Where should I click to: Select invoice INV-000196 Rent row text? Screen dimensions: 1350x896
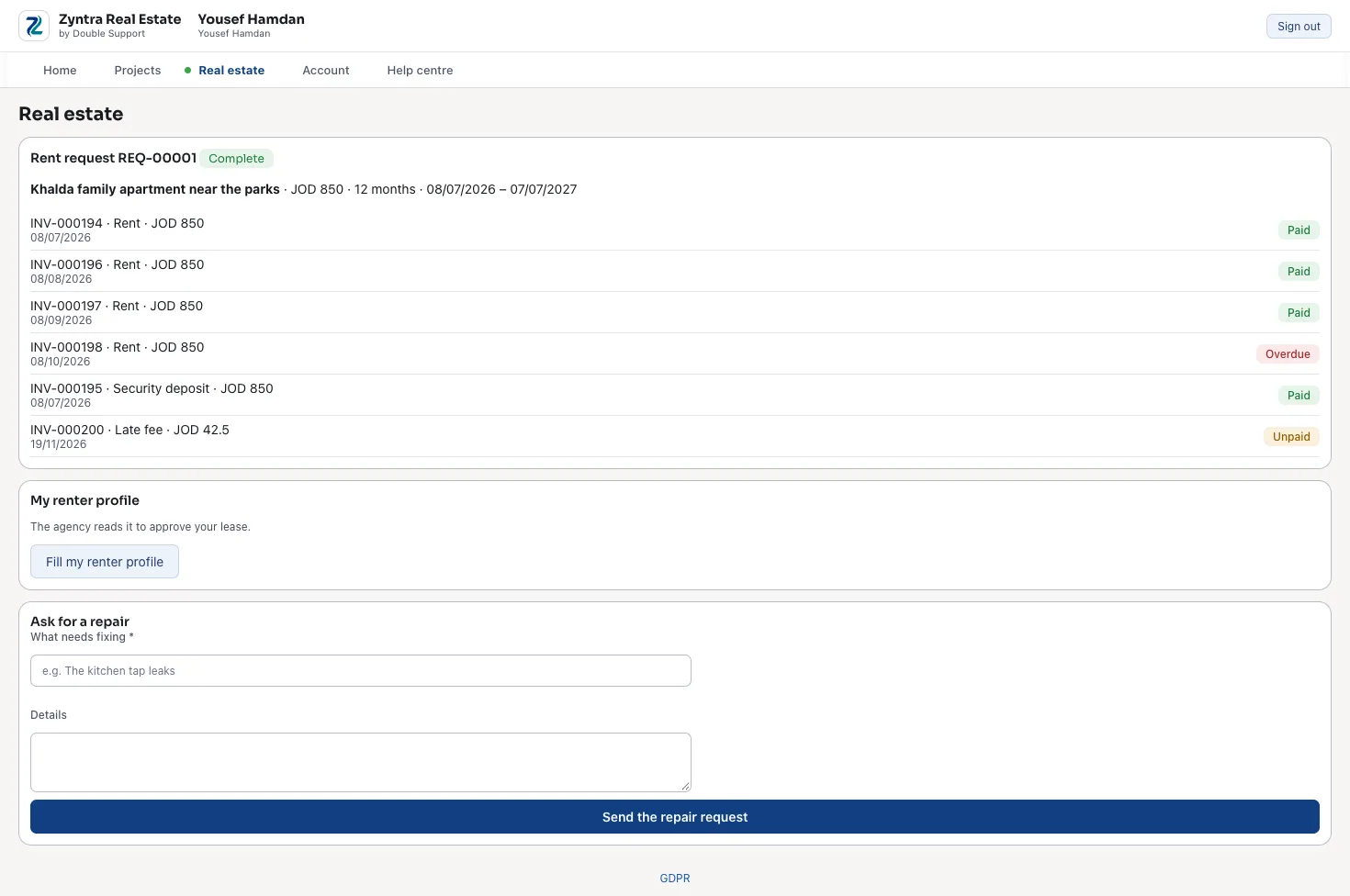click(118, 264)
